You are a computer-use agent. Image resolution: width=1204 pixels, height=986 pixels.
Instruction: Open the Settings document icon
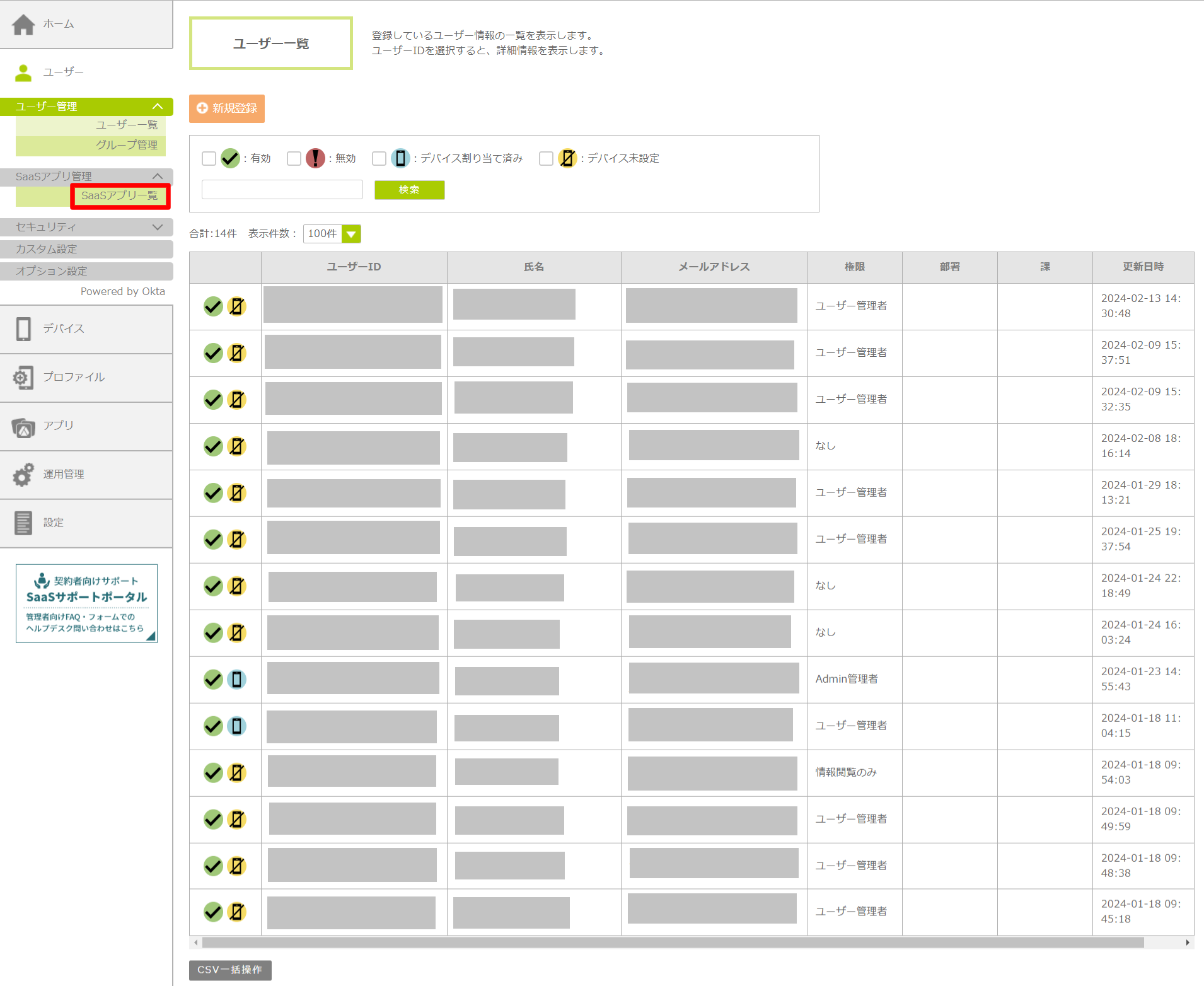pyautogui.click(x=23, y=523)
